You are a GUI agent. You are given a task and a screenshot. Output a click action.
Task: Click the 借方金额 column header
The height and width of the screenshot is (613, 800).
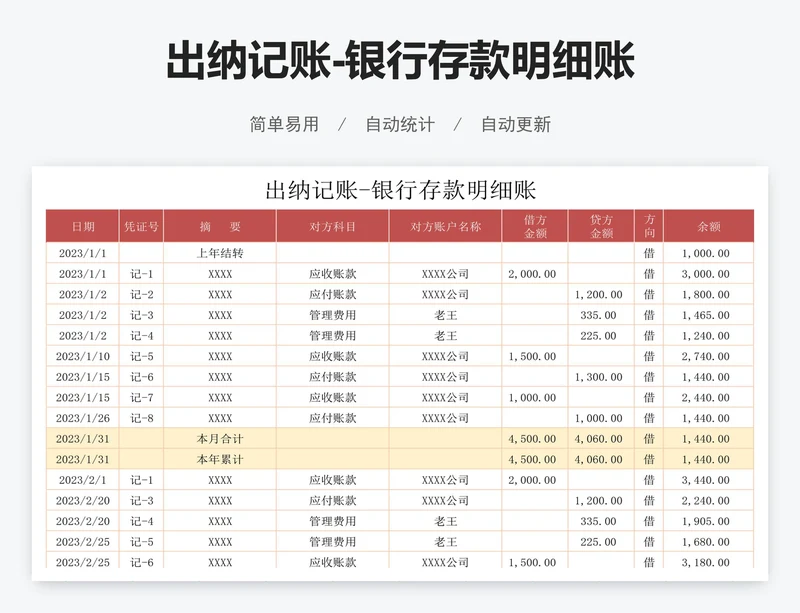click(535, 226)
